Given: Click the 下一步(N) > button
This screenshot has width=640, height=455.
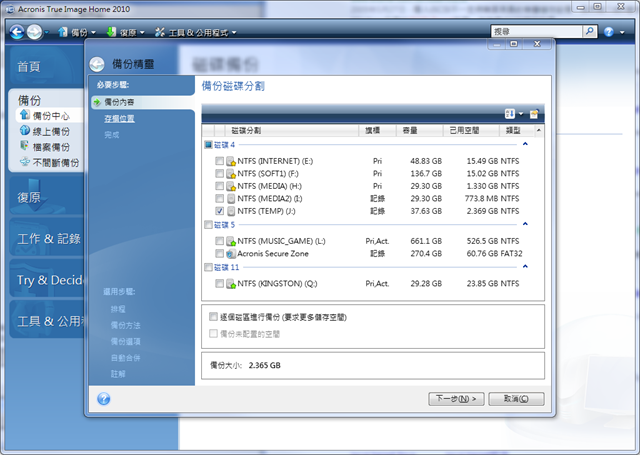Looking at the screenshot, I should [x=456, y=399].
